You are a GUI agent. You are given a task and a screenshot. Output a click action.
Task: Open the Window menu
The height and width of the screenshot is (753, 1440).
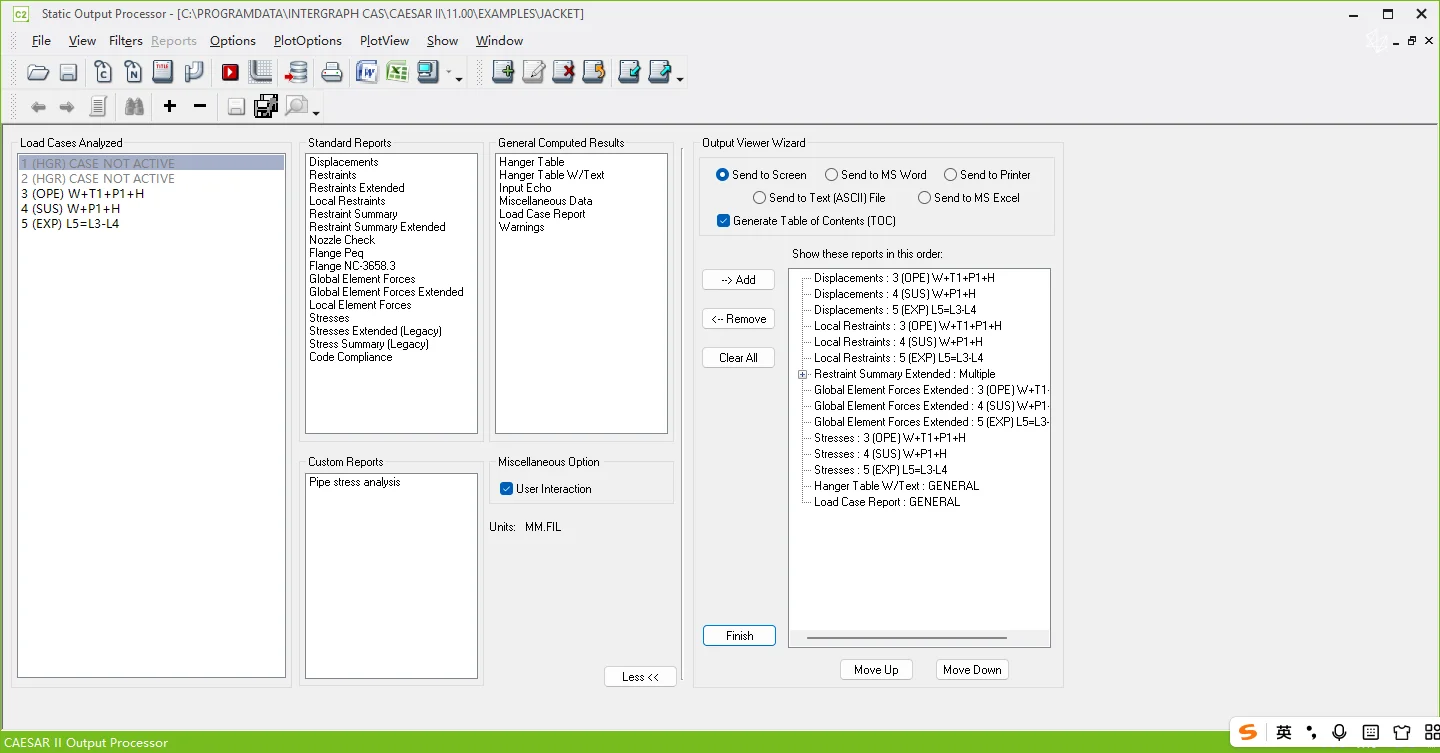(x=499, y=41)
